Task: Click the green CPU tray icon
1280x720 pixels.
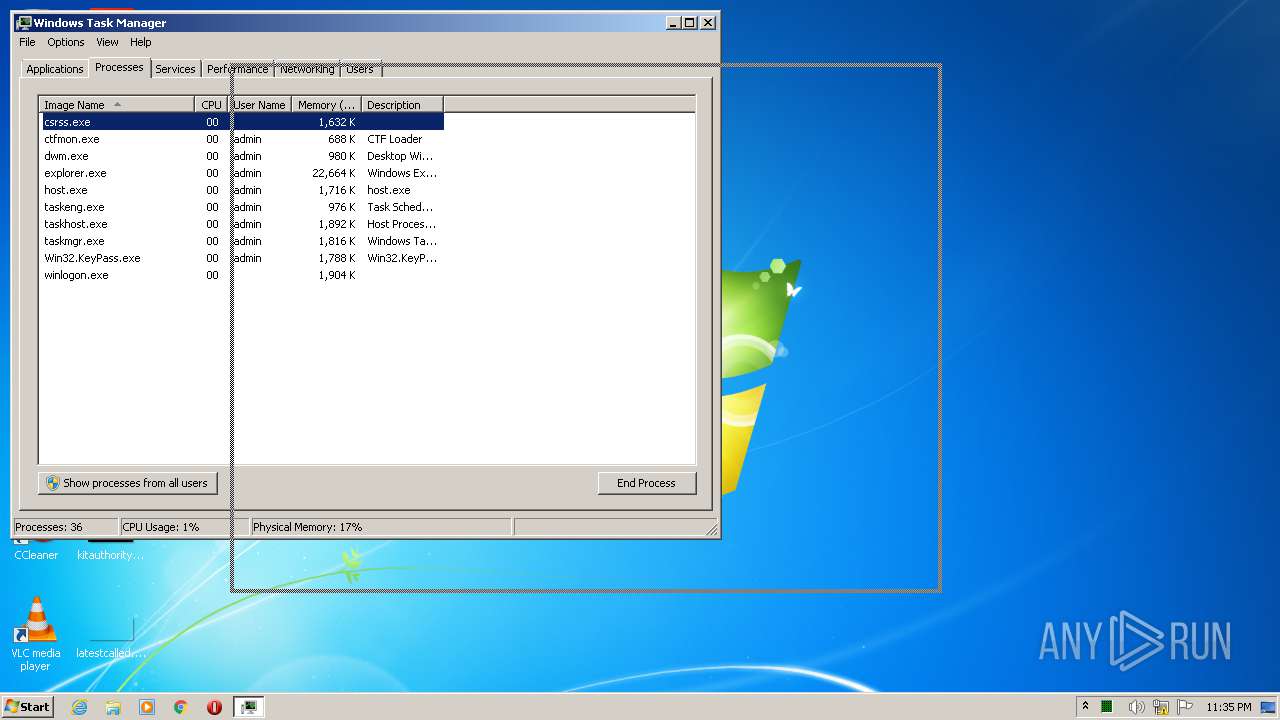Action: 1107,707
